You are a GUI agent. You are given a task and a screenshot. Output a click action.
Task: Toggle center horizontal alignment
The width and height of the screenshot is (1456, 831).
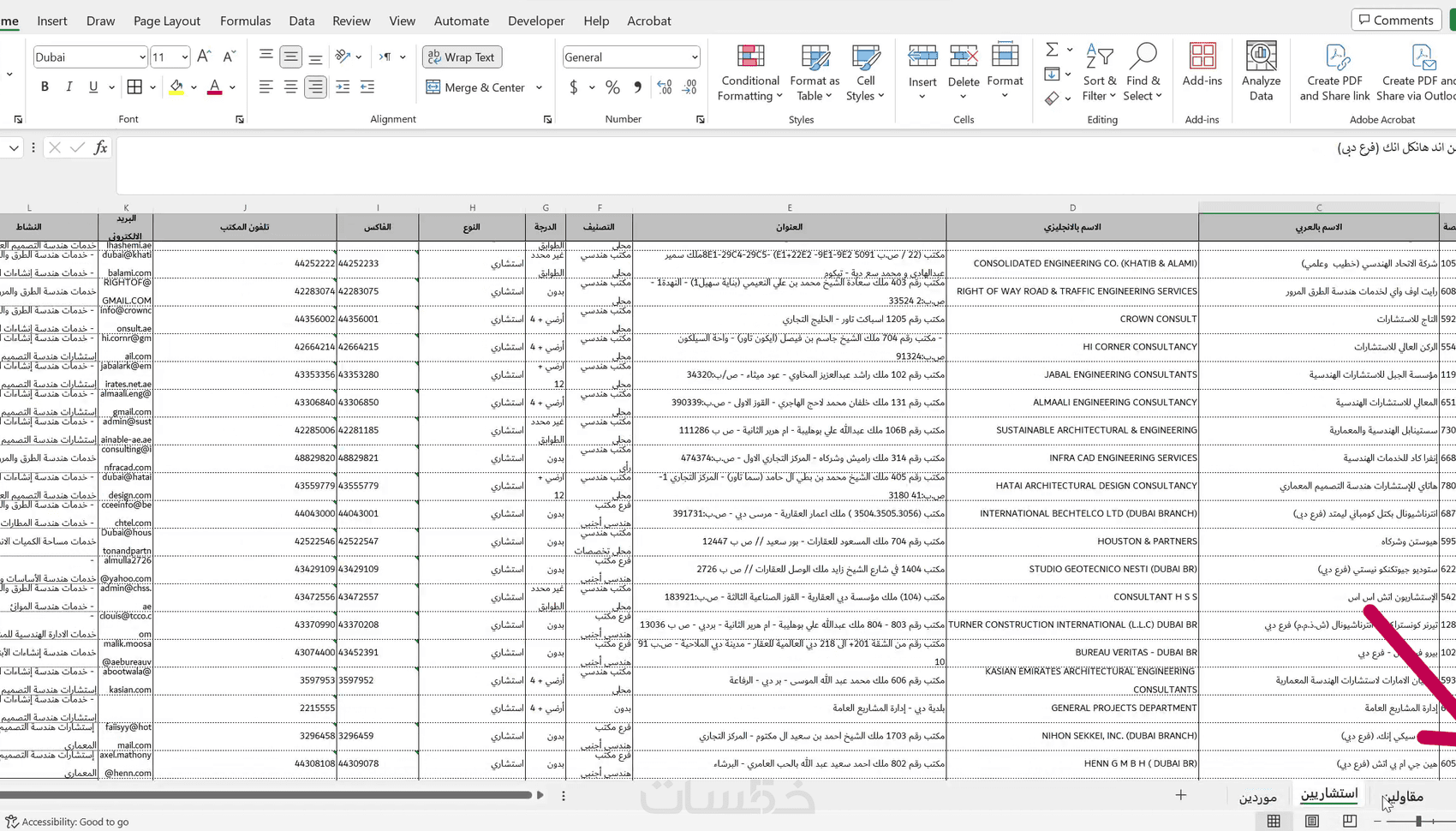pos(291,87)
